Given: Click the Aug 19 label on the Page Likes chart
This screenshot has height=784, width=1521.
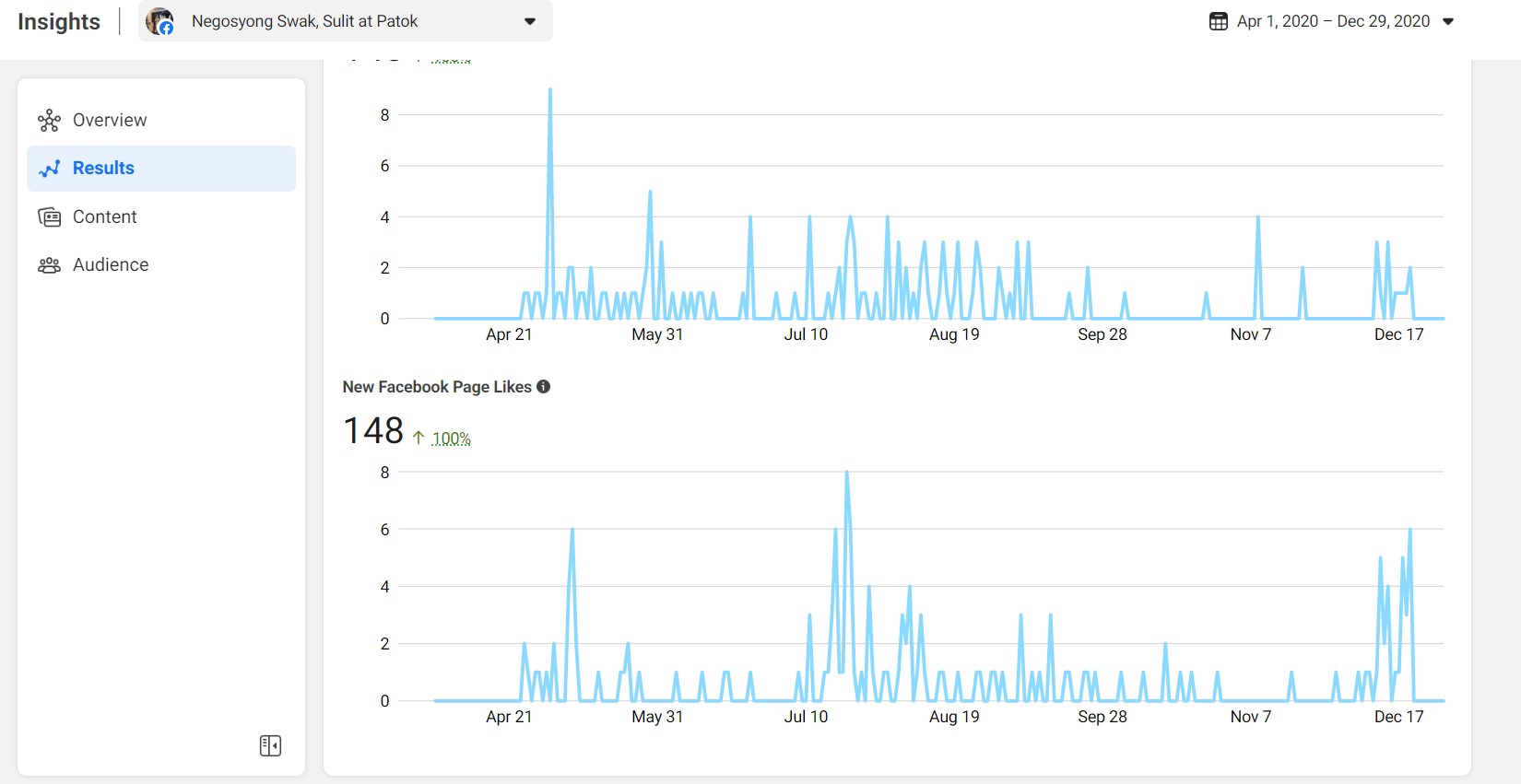Looking at the screenshot, I should (x=954, y=717).
